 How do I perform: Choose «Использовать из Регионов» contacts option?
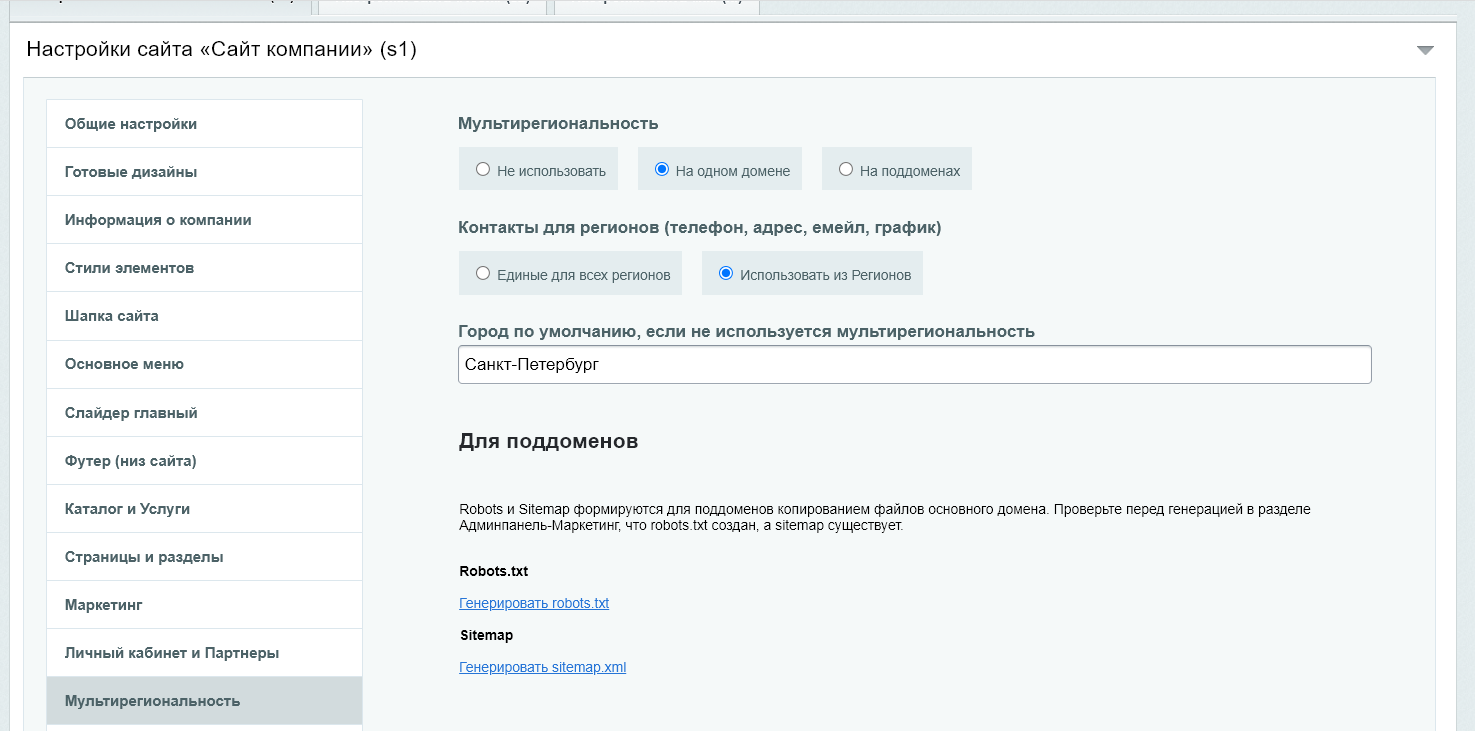[726, 274]
